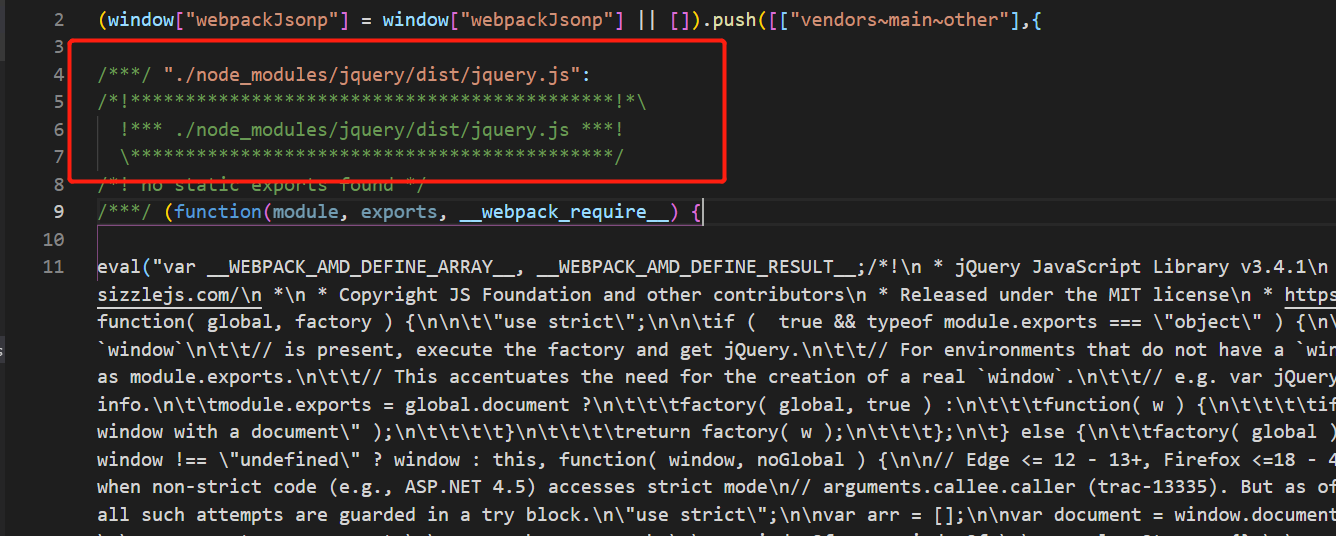Click the "module" parameter on line 9

(x=306, y=212)
